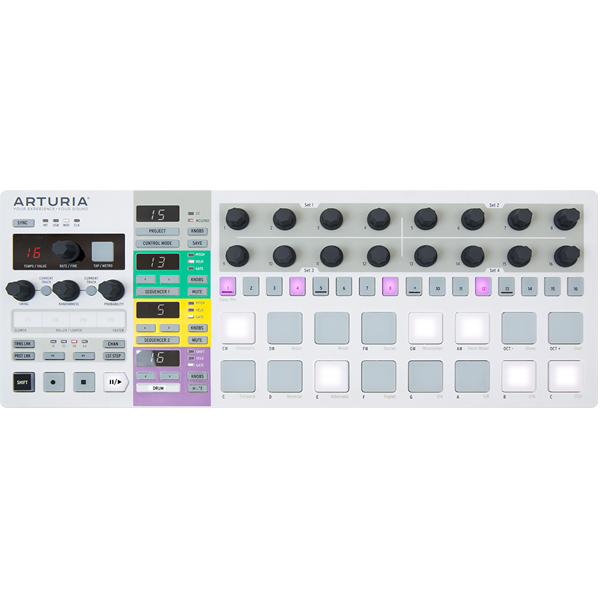Tap the E Alternate drum pad
The image size is (600, 600).
click(332, 375)
